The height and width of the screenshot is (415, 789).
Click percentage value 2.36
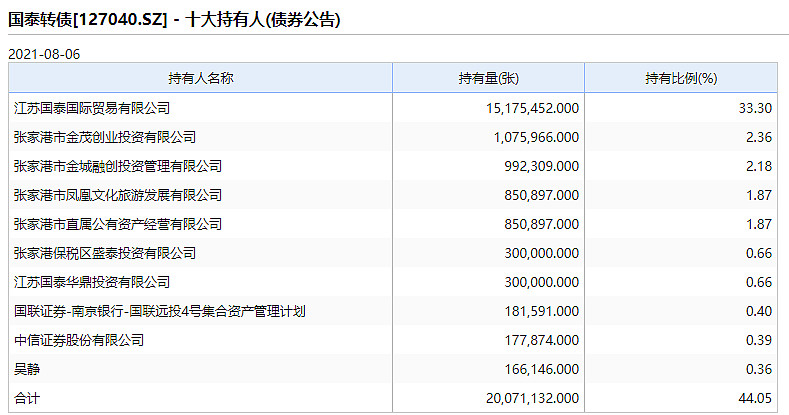click(x=759, y=137)
